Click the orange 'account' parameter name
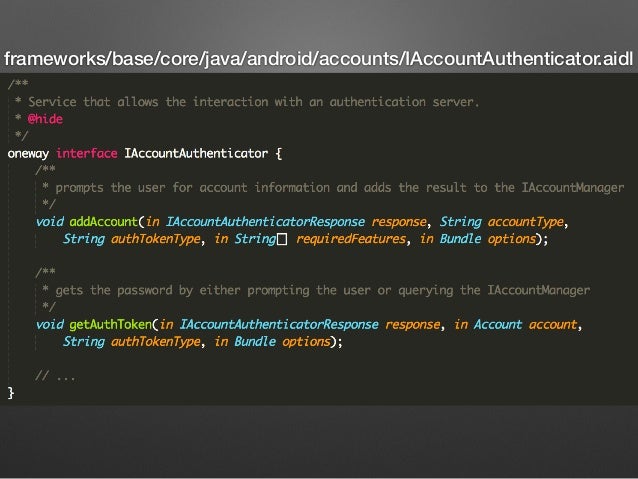This screenshot has height=479, width=638. pos(553,324)
